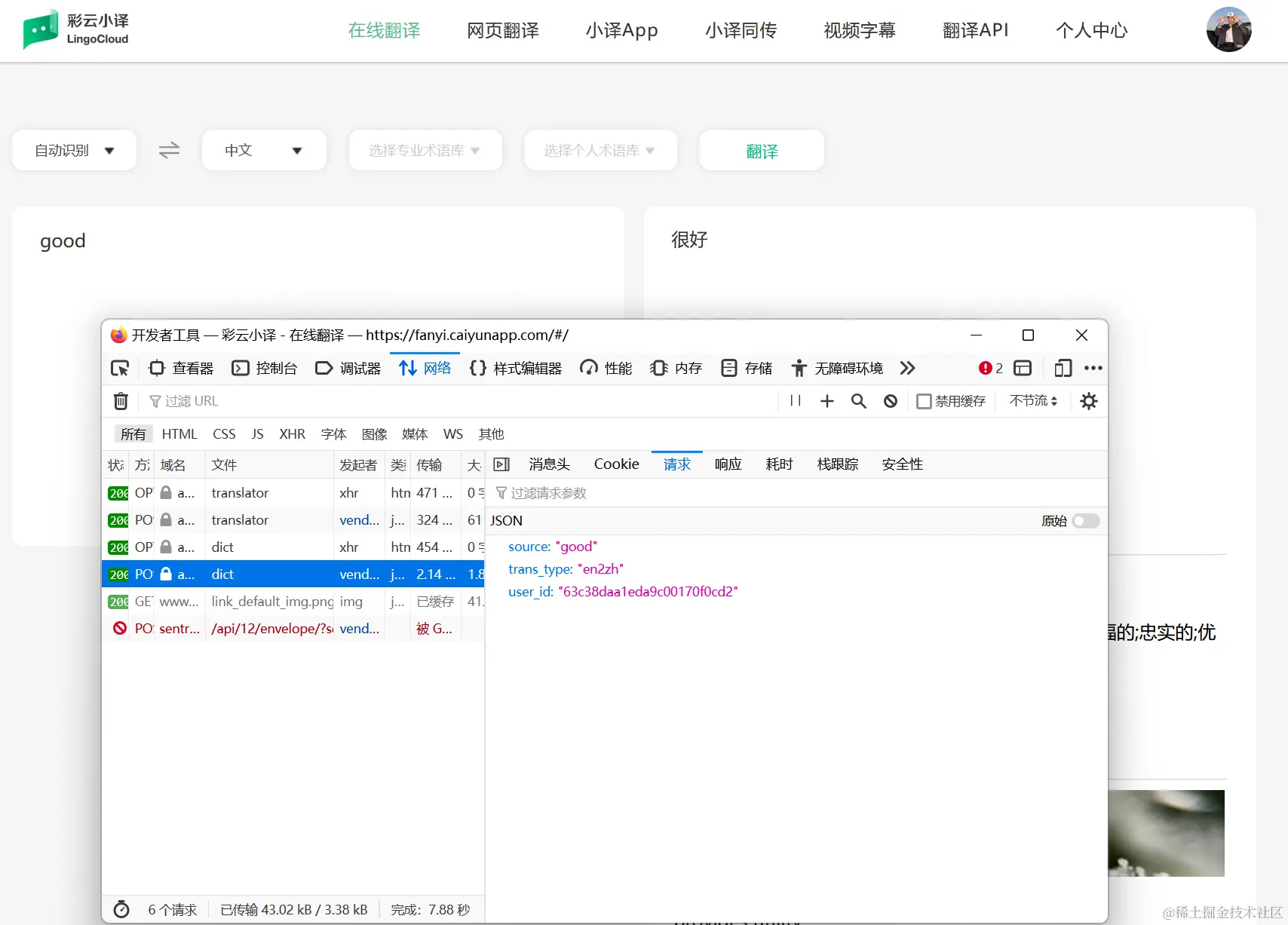Show more devtools tabs chevron
Image resolution: width=1288 pixels, height=925 pixels.
tap(907, 368)
